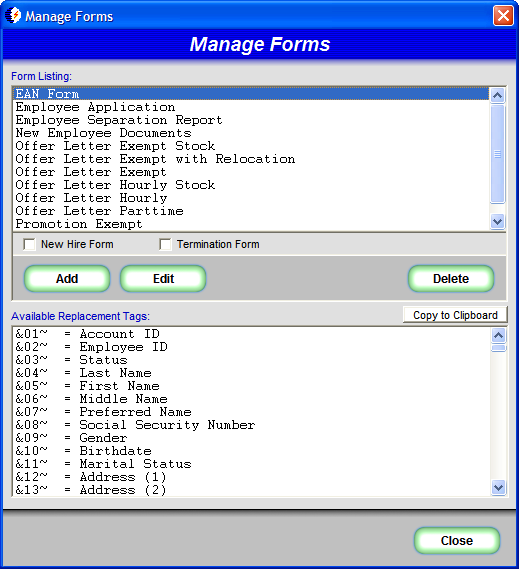Click the '&13~ = Address (2)' tag row
This screenshot has height=569, width=519.
[x=252, y=490]
